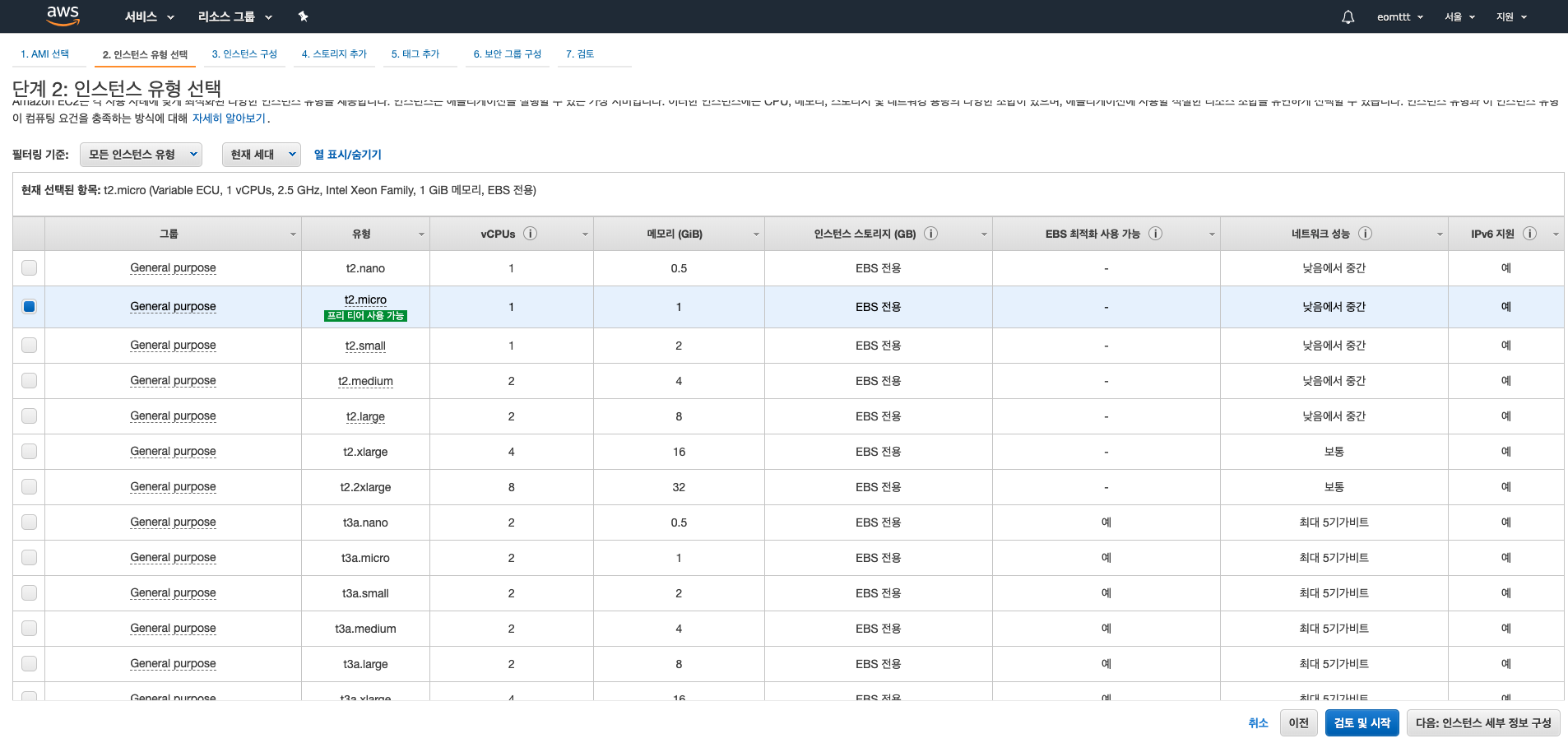Go to step 5. 태그 추가 tab
1568x743 pixels.
click(x=415, y=54)
